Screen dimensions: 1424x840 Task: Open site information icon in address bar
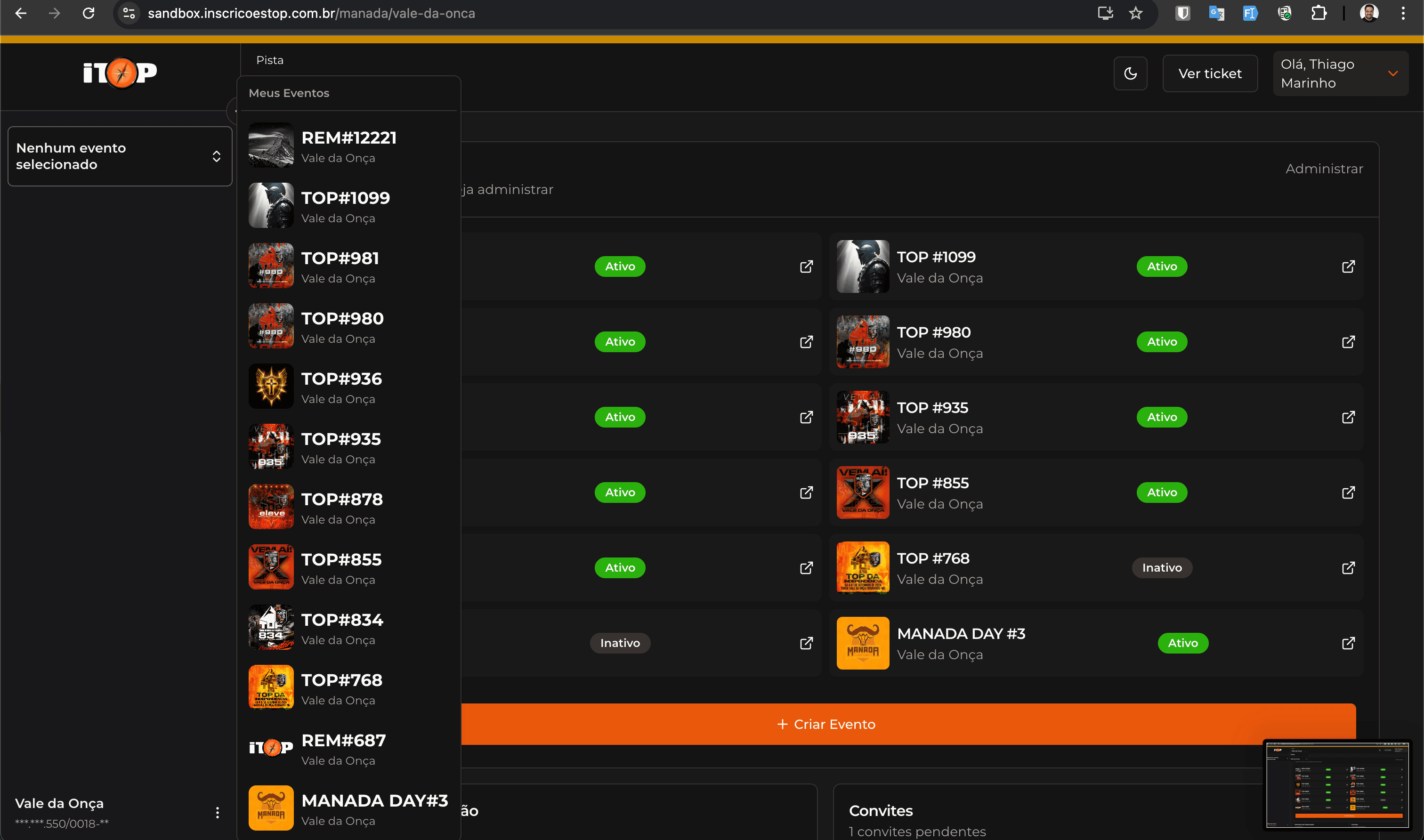(x=129, y=13)
